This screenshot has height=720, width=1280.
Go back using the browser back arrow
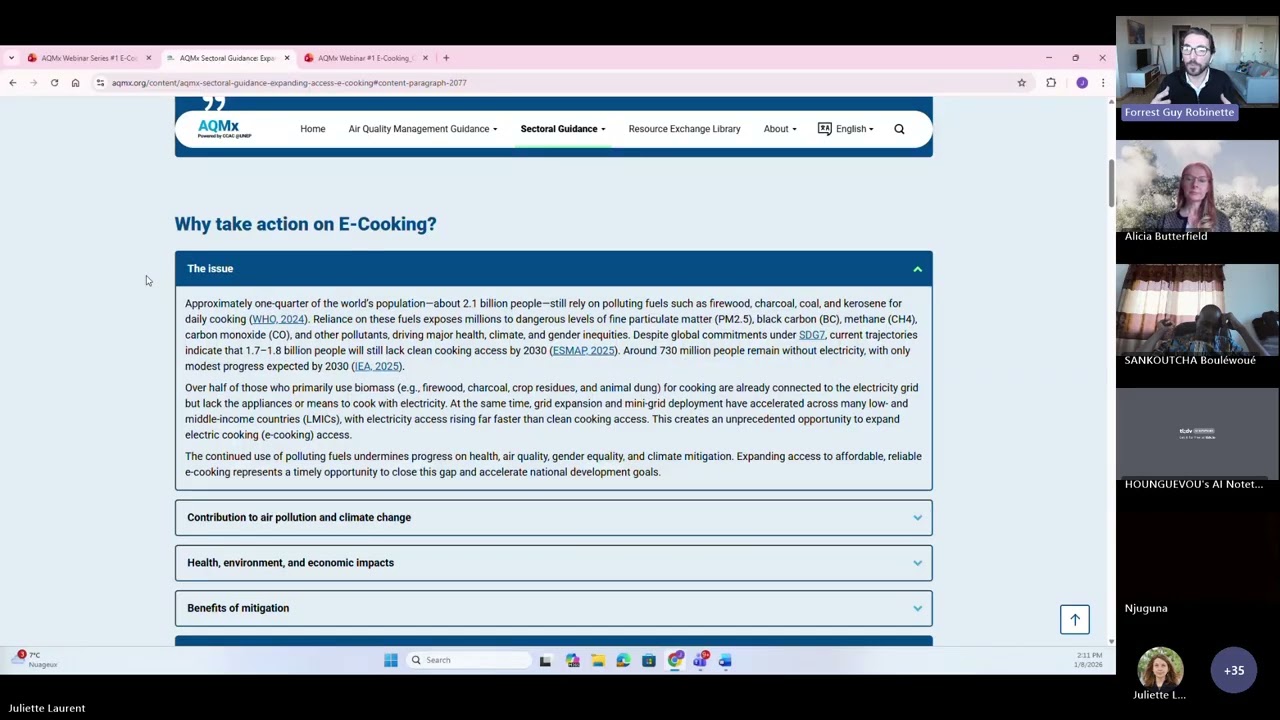tap(13, 83)
